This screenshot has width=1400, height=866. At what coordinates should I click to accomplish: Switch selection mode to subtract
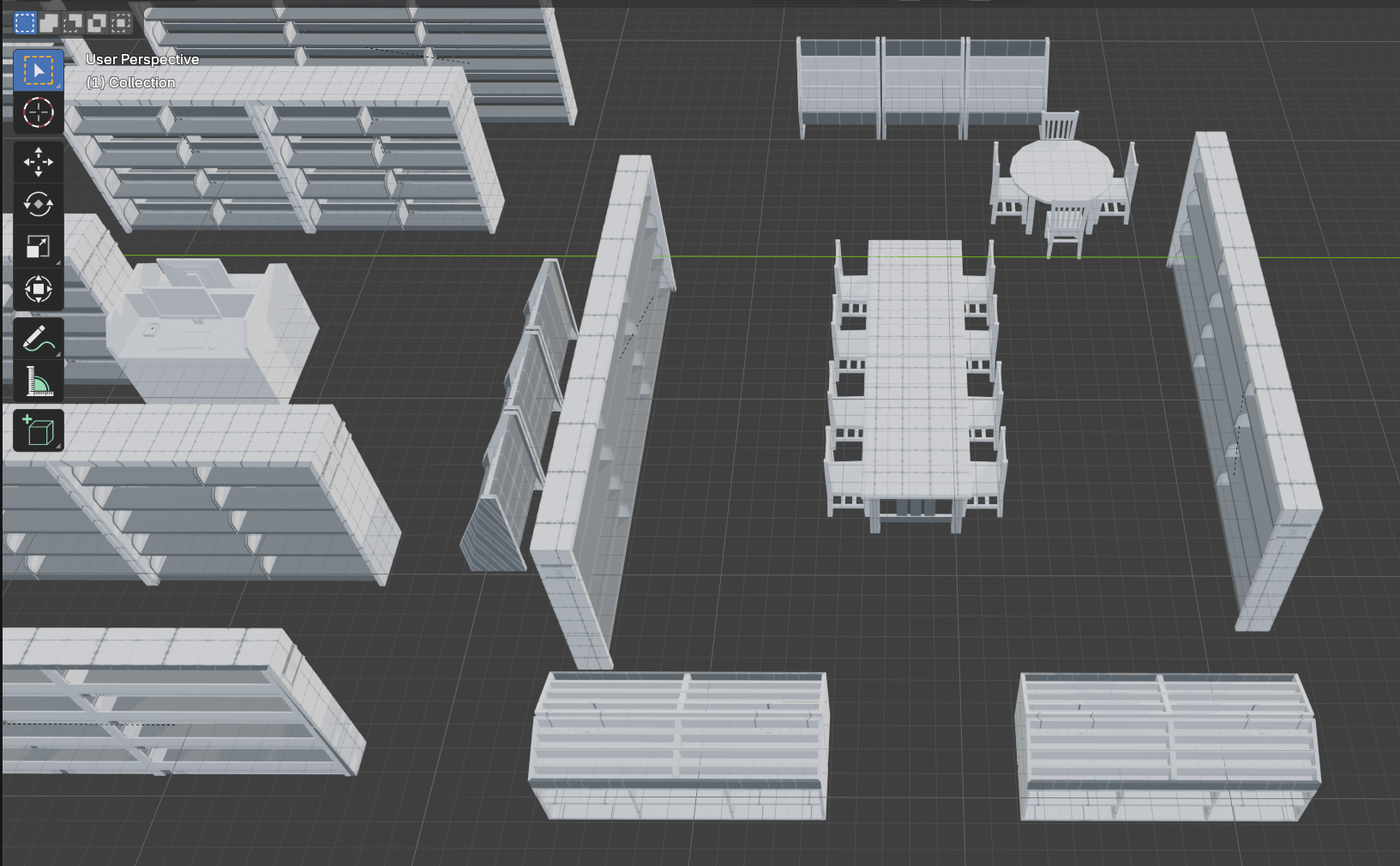pos(73,23)
